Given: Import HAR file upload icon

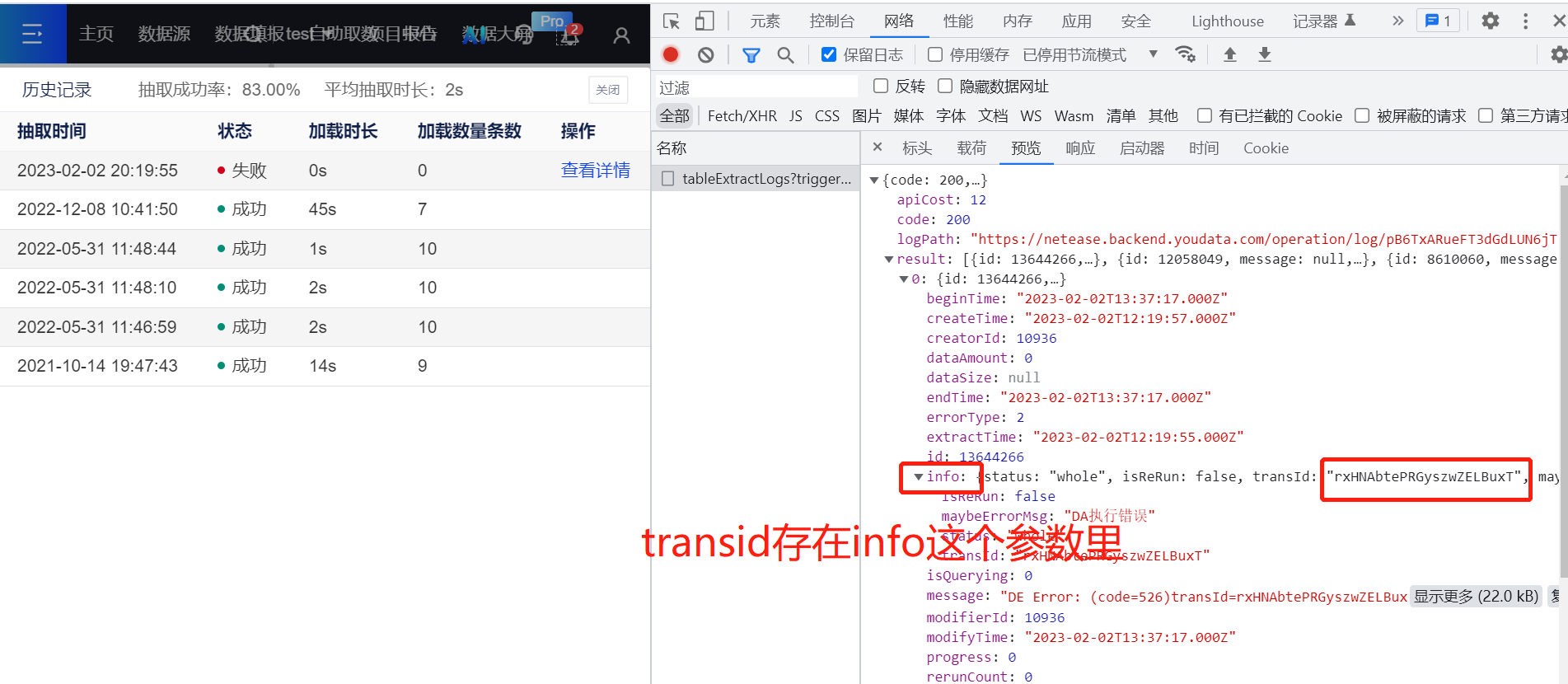Looking at the screenshot, I should click(1230, 54).
